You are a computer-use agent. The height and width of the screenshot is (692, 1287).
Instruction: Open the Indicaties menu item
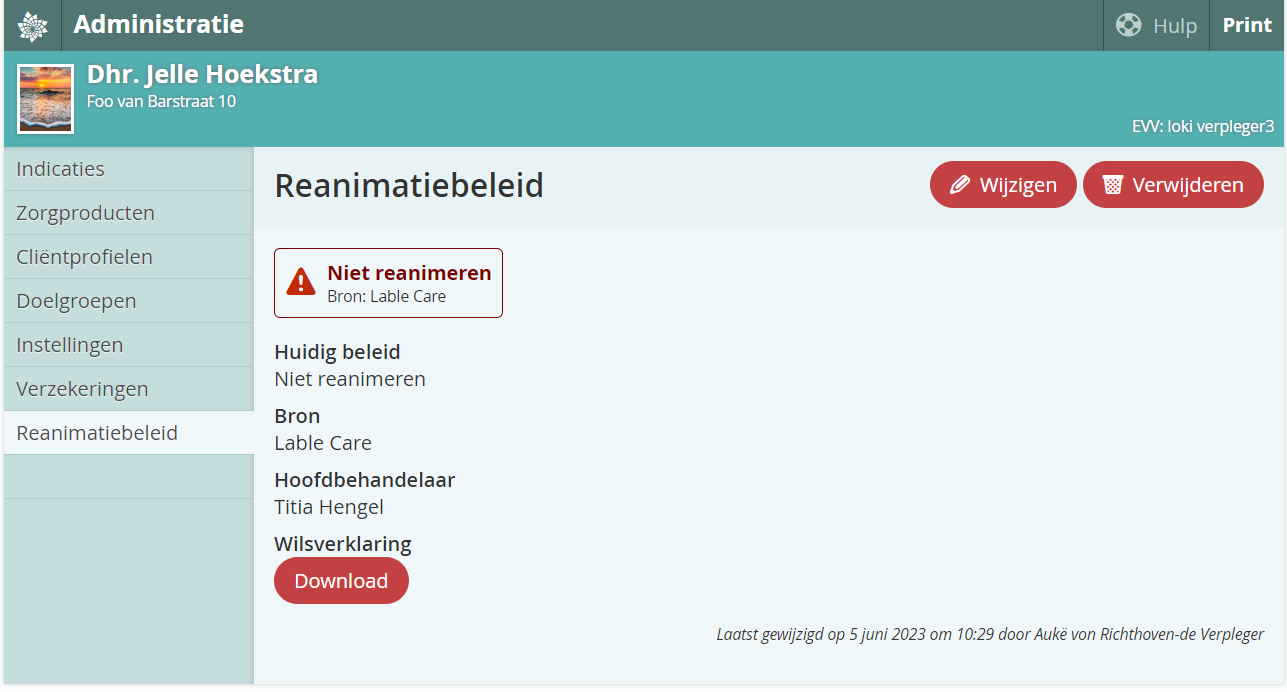pyautogui.click(x=60, y=169)
